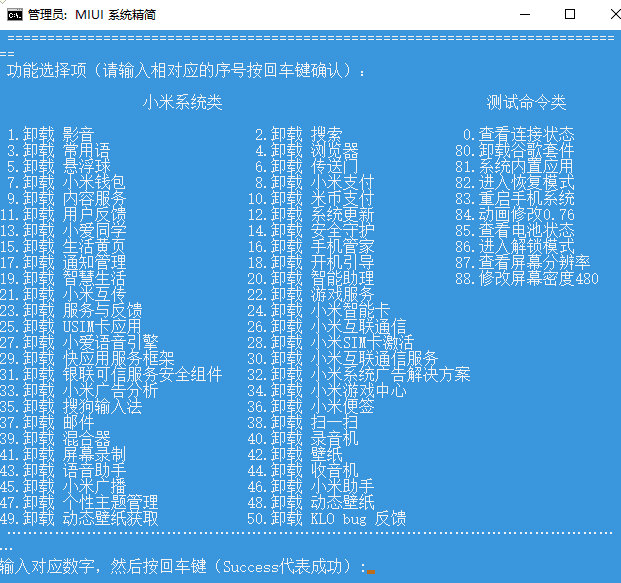Select the text '6.卸载 传送门'
Image resolution: width=621 pixels, height=583 pixels.
307,167
